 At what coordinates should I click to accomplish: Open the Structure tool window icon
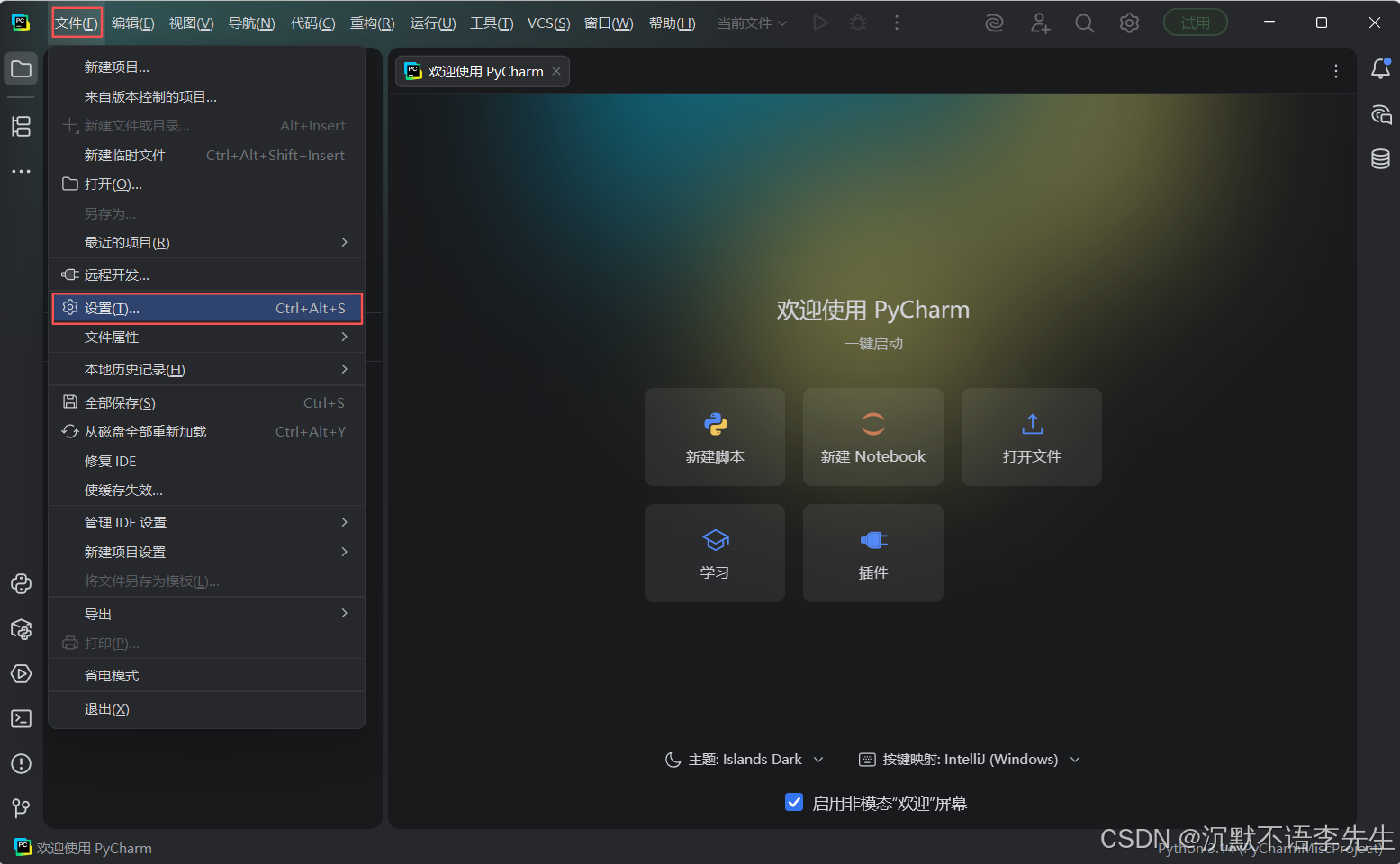[21, 126]
